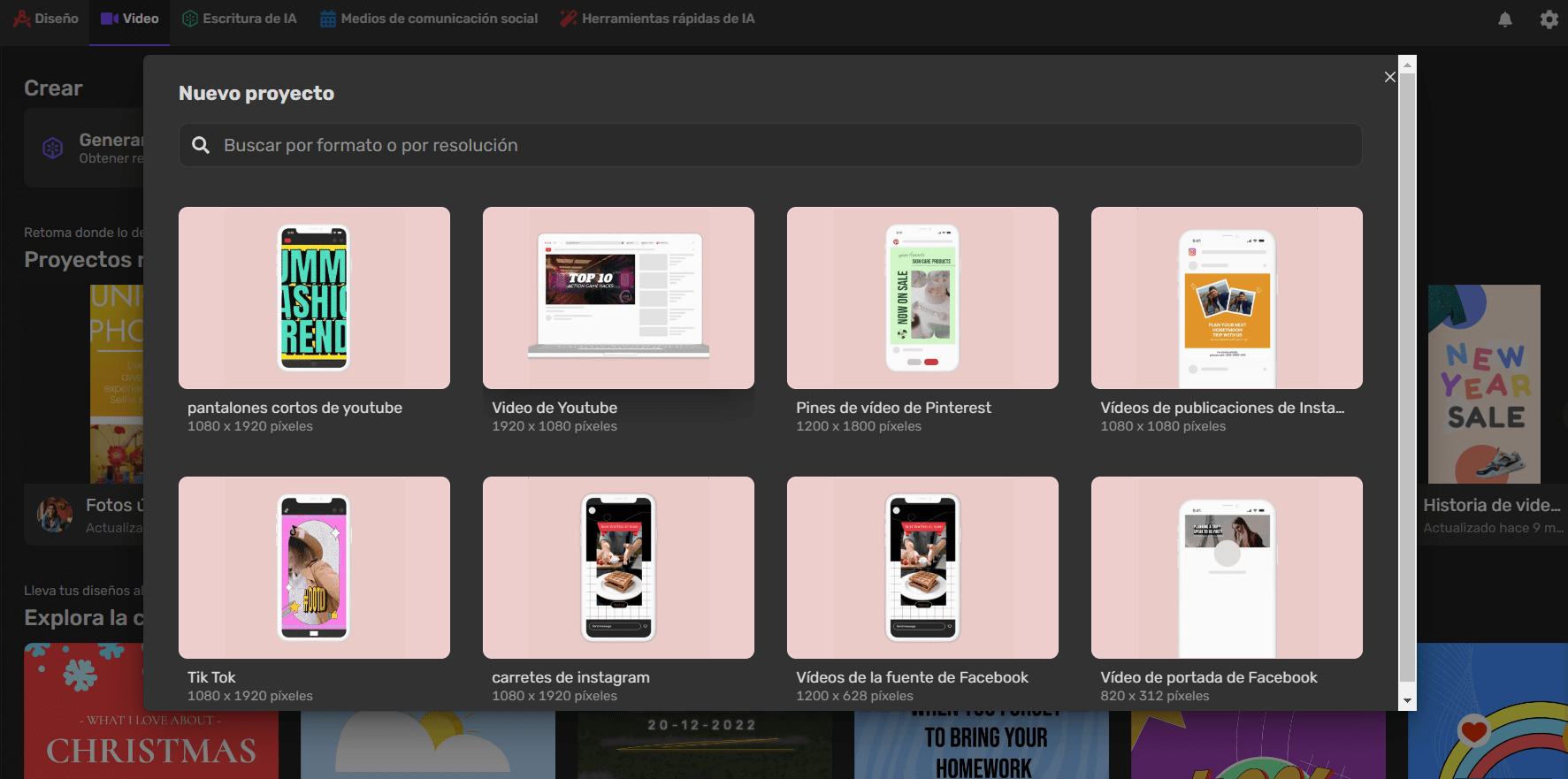The width and height of the screenshot is (1568, 779).
Task: Select the Vídeos de publicaciones de Instagram thumbnail
Action: pos(1227,298)
